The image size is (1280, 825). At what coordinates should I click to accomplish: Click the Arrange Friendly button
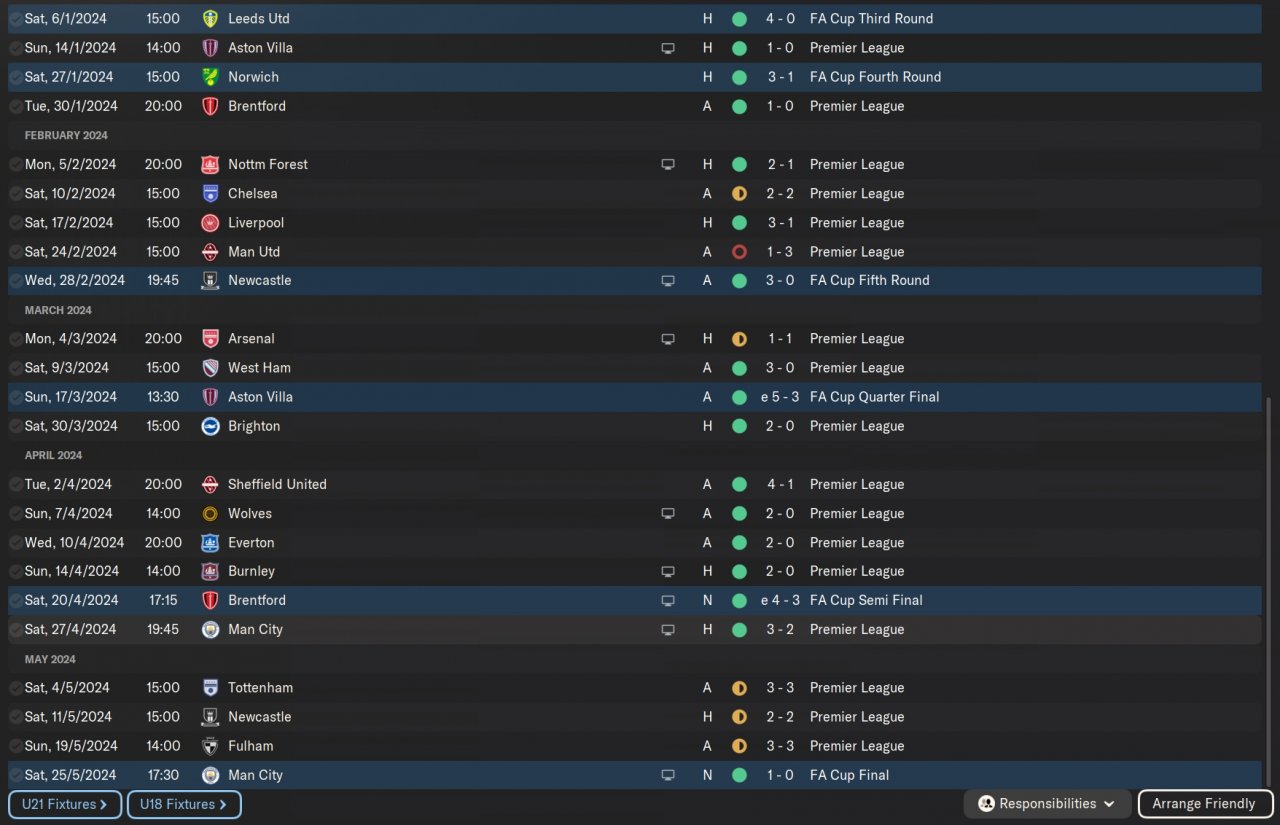pyautogui.click(x=1204, y=804)
